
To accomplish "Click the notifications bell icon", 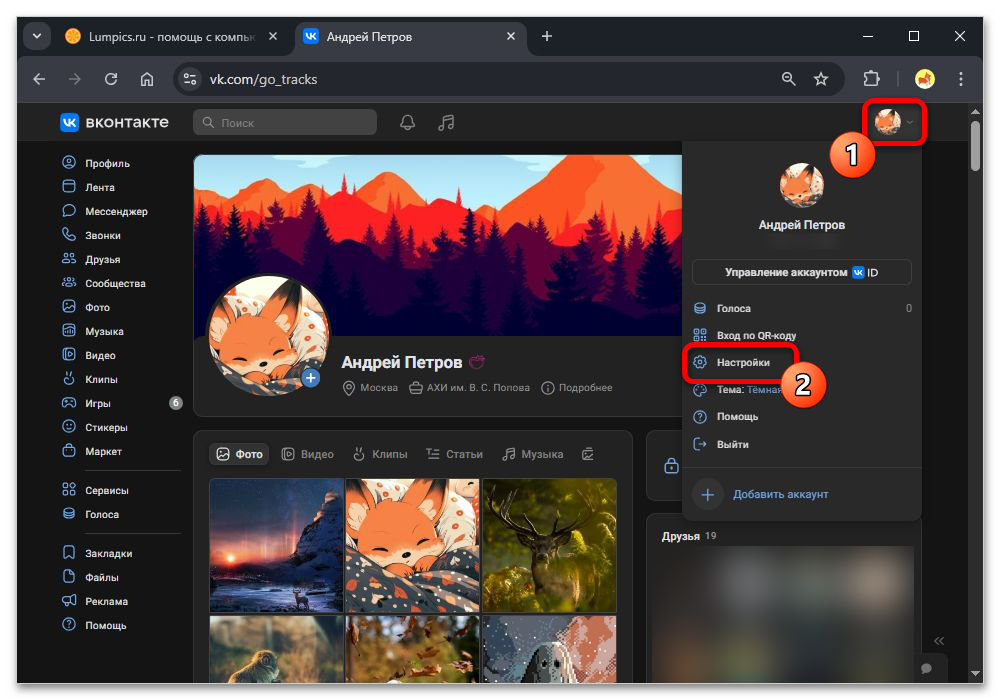I will 408,122.
